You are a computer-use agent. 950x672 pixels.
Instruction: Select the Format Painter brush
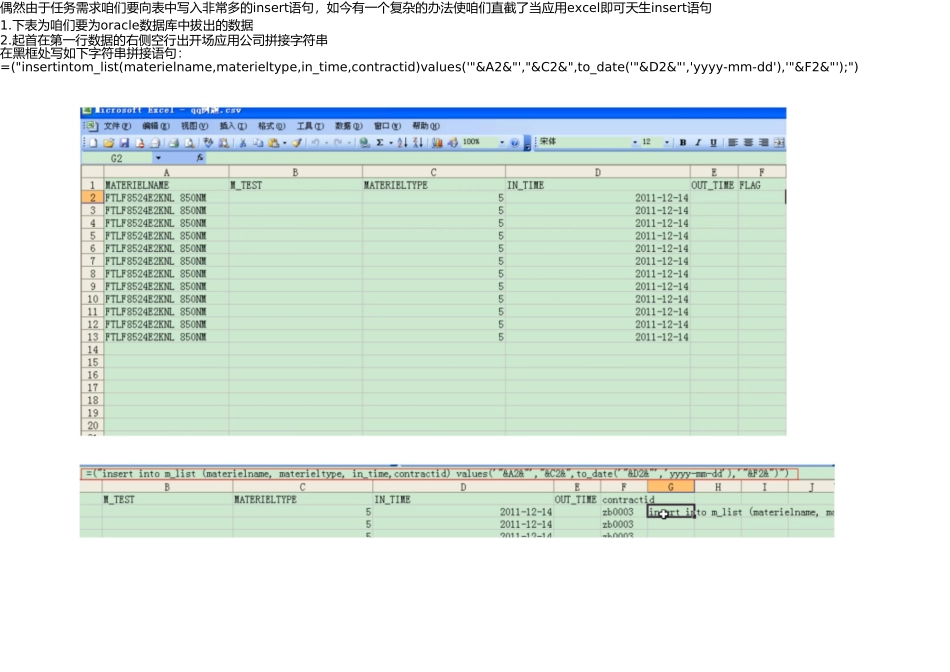[297, 143]
